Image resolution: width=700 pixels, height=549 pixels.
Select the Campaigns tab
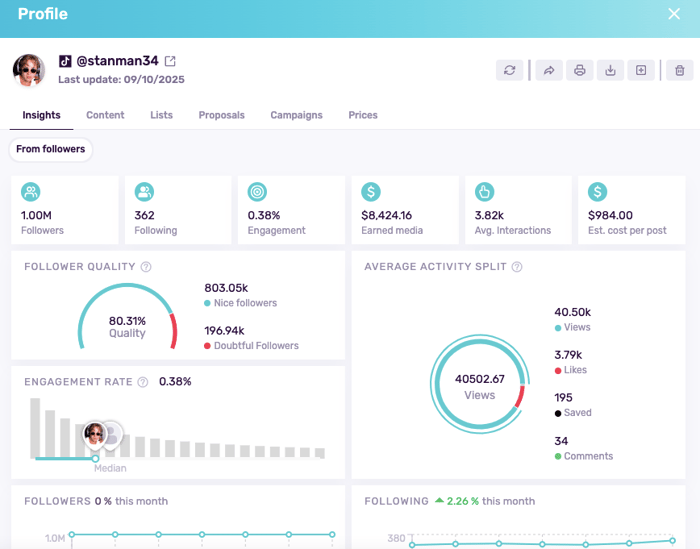click(x=296, y=115)
